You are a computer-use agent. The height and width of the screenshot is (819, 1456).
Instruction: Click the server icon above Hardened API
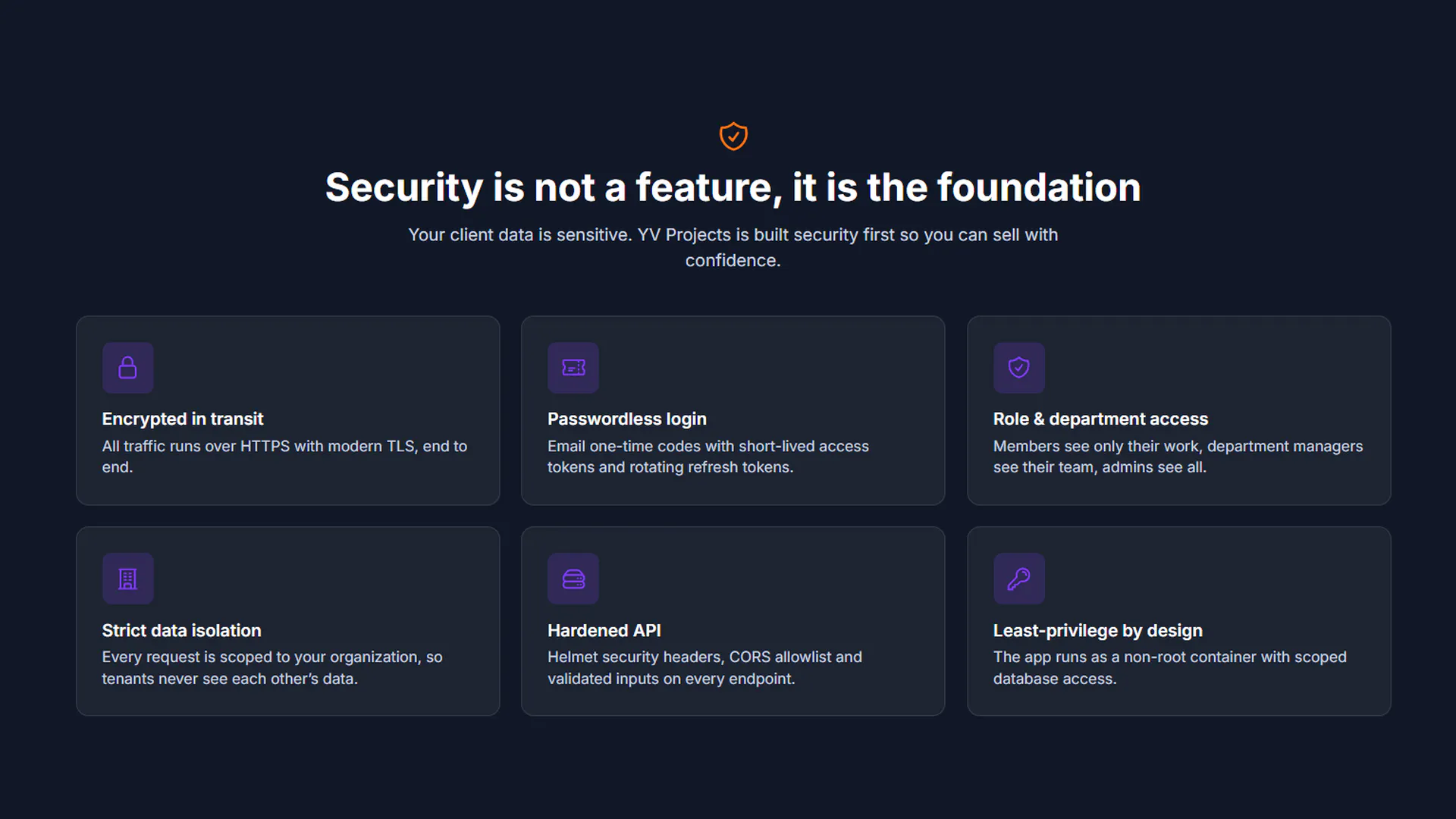coord(573,579)
